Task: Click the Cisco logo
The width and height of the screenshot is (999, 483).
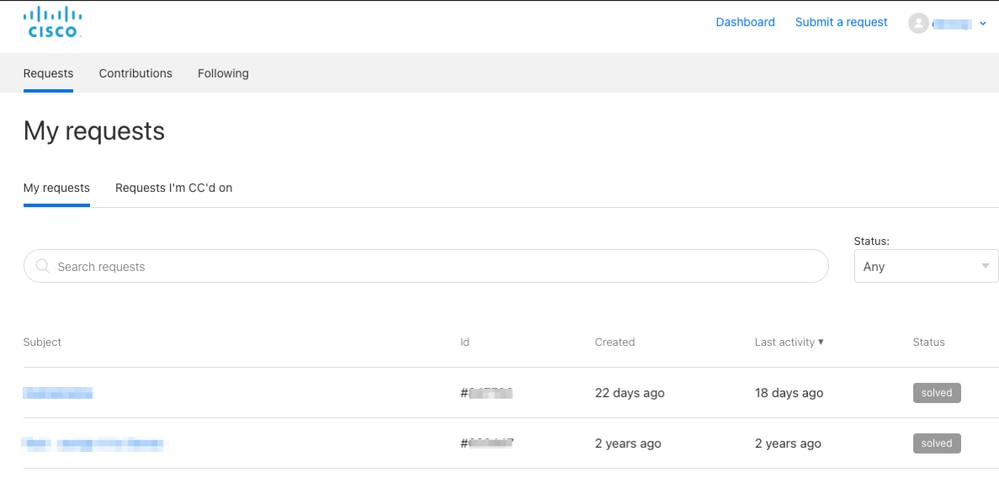Action: [52, 22]
